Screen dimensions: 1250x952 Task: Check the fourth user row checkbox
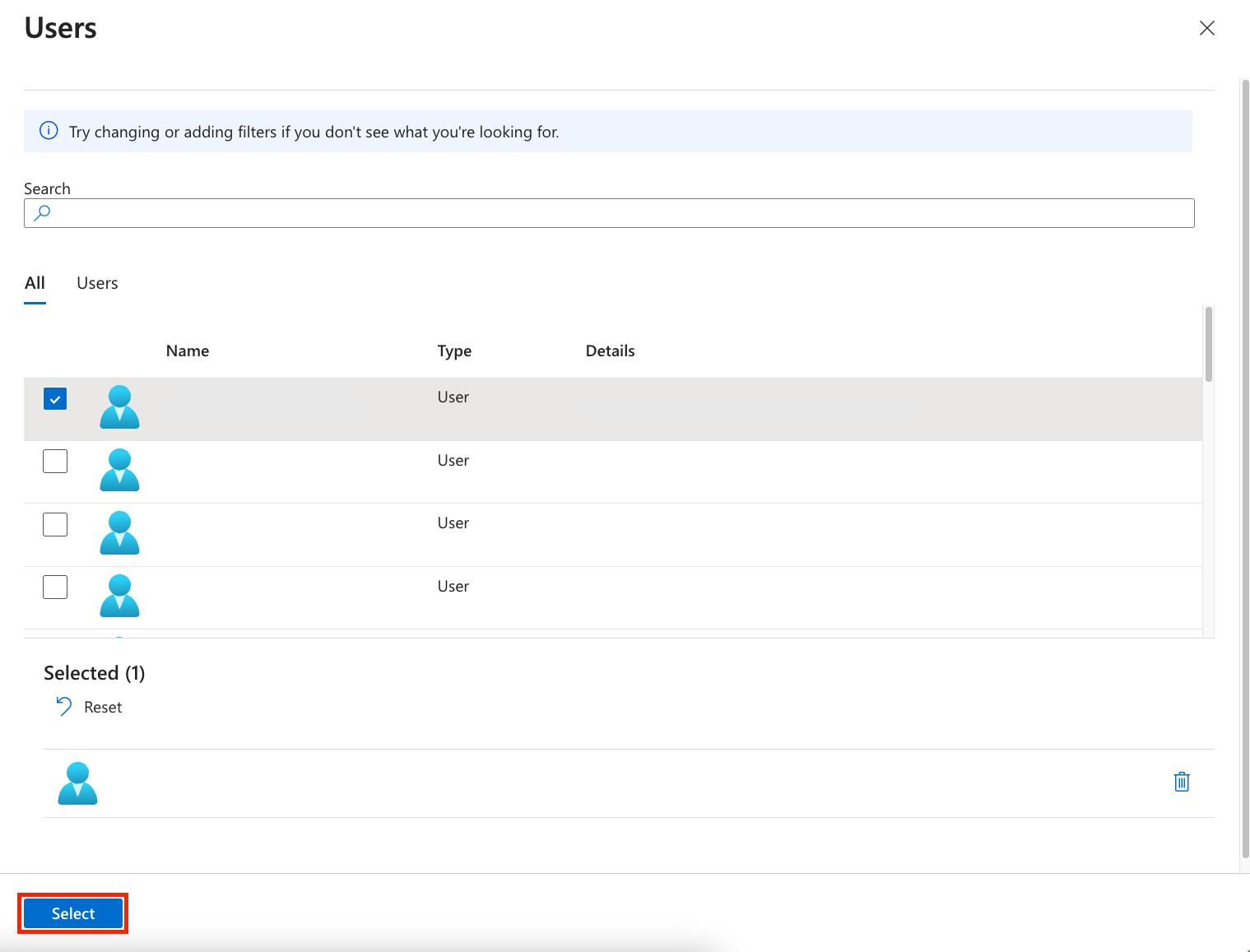pos(55,587)
